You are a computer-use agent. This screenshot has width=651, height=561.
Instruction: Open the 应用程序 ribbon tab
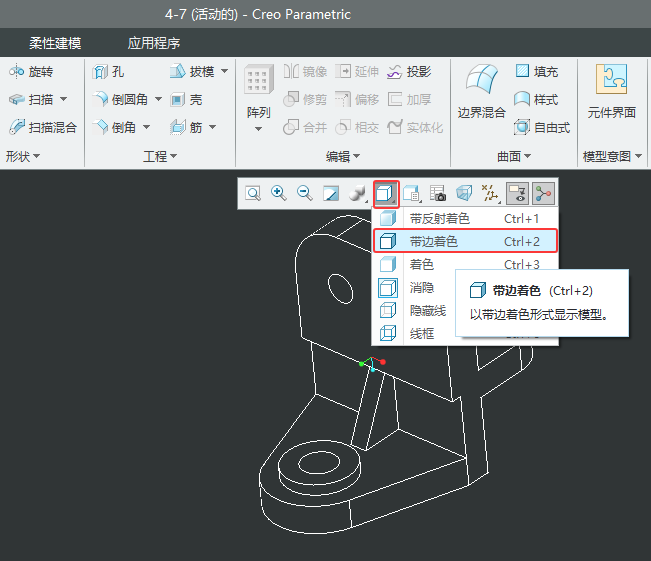click(154, 43)
